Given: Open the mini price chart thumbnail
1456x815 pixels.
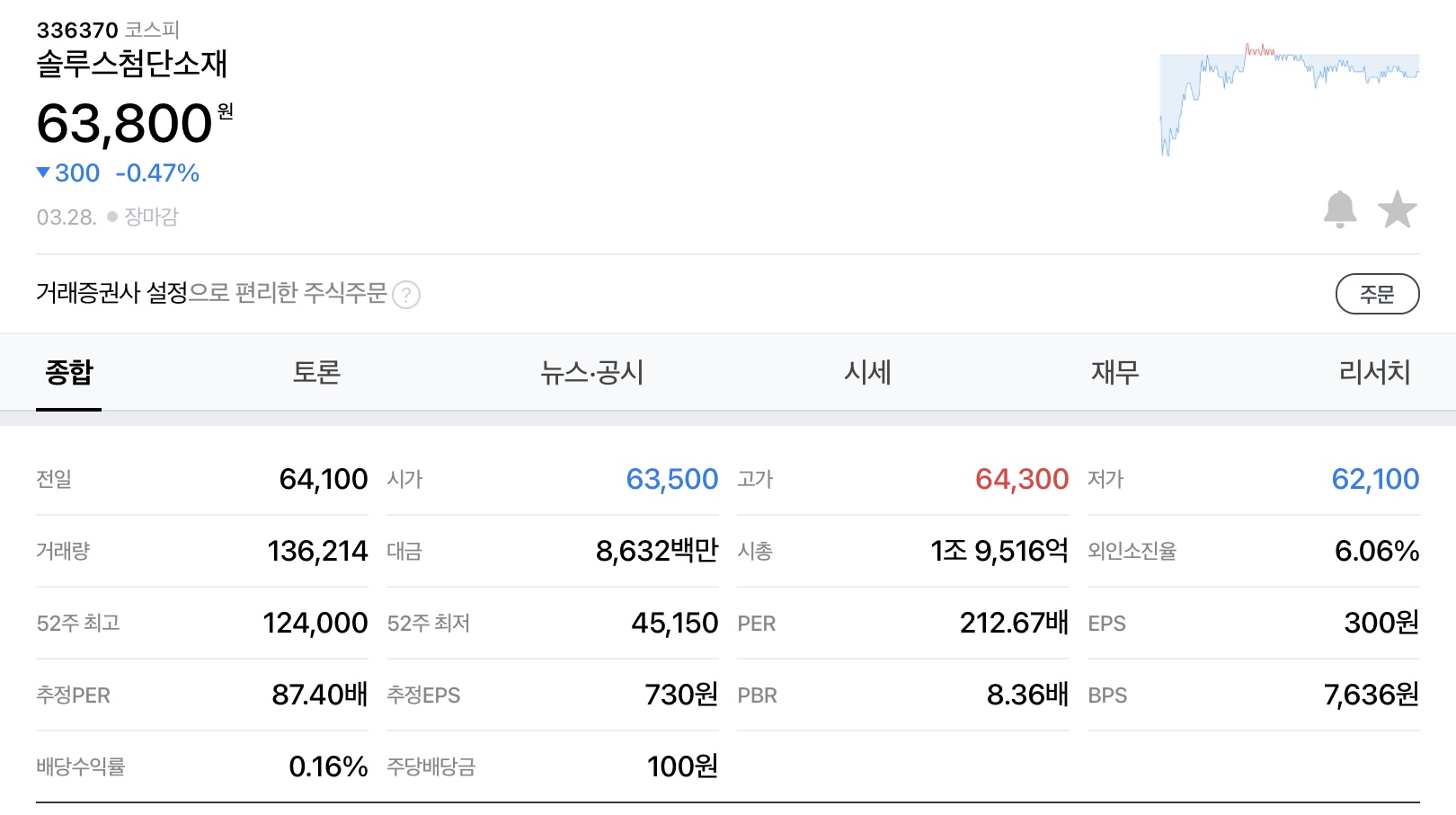Looking at the screenshot, I should click(1290, 99).
